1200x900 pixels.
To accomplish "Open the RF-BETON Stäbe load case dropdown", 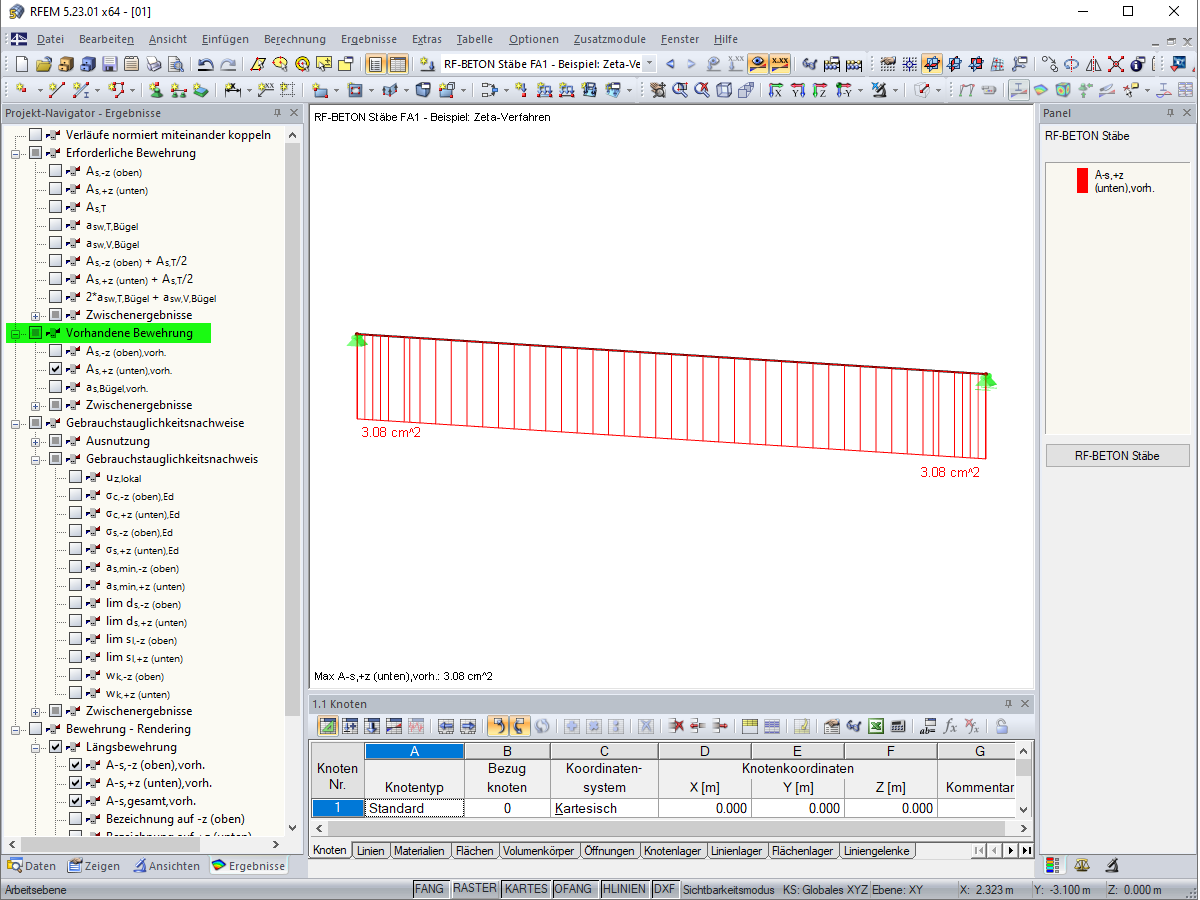I will [649, 64].
